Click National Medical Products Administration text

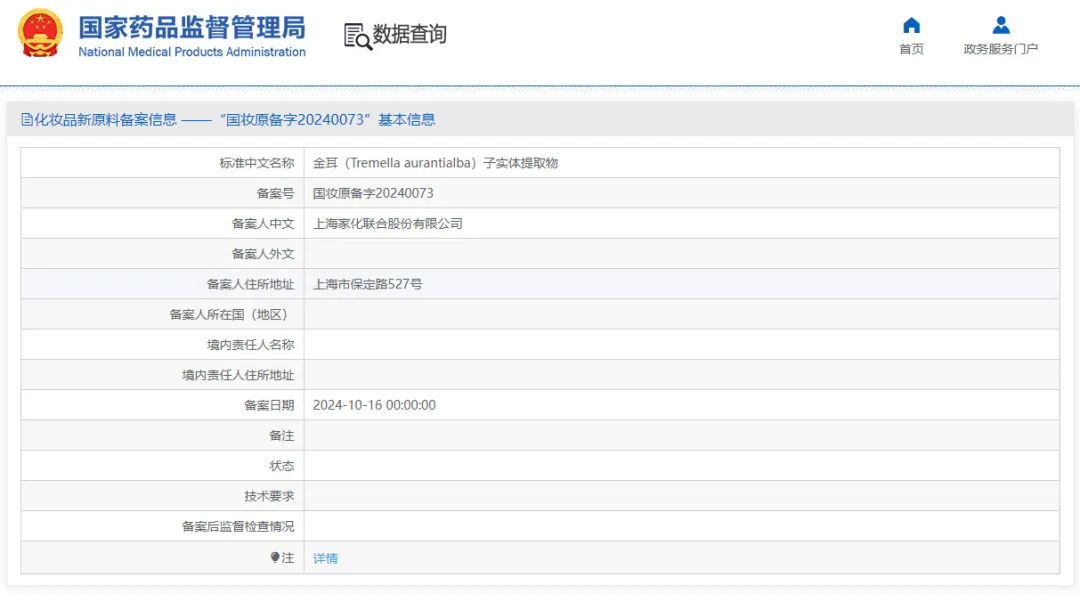click(x=191, y=52)
